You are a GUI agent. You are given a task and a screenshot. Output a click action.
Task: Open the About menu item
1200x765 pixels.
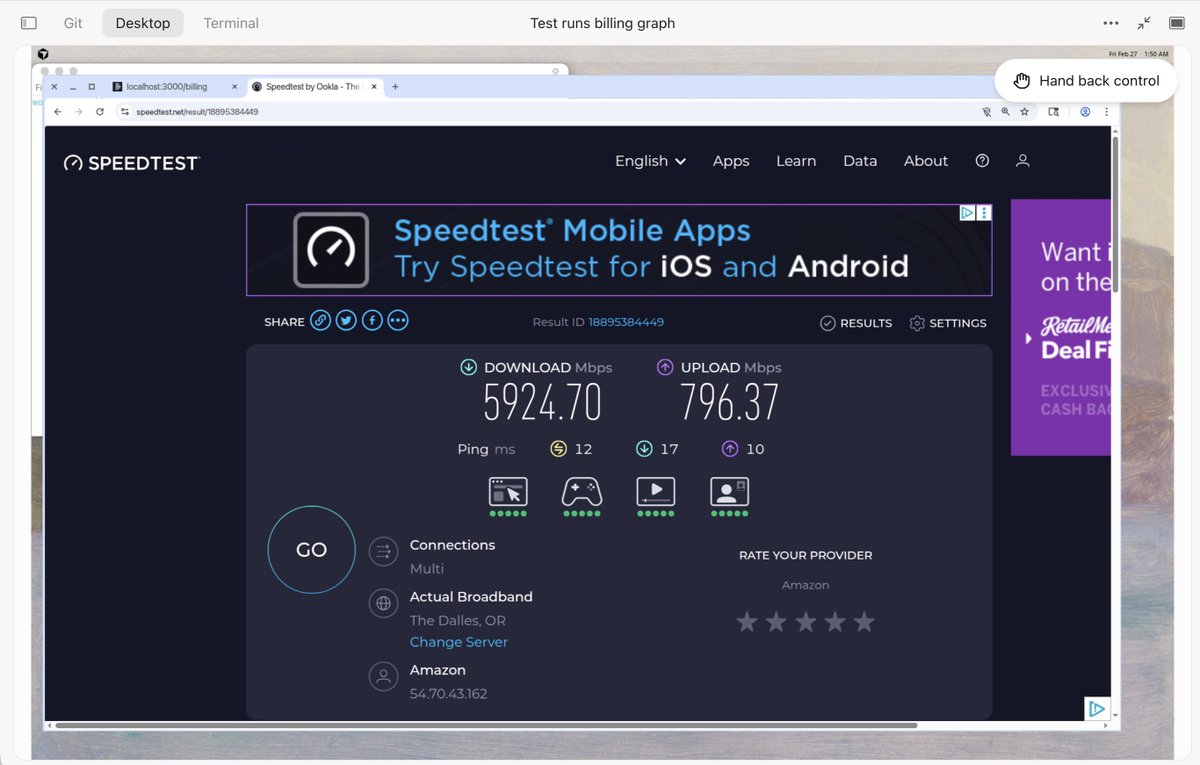click(926, 161)
